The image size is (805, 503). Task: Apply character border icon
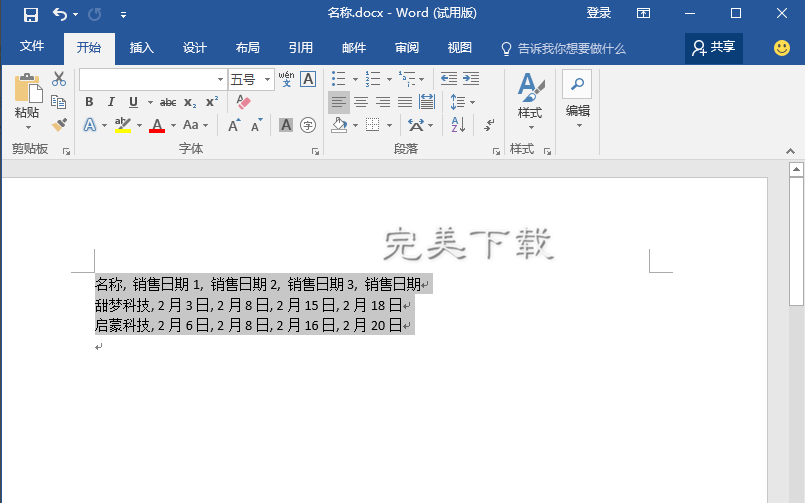tap(308, 79)
